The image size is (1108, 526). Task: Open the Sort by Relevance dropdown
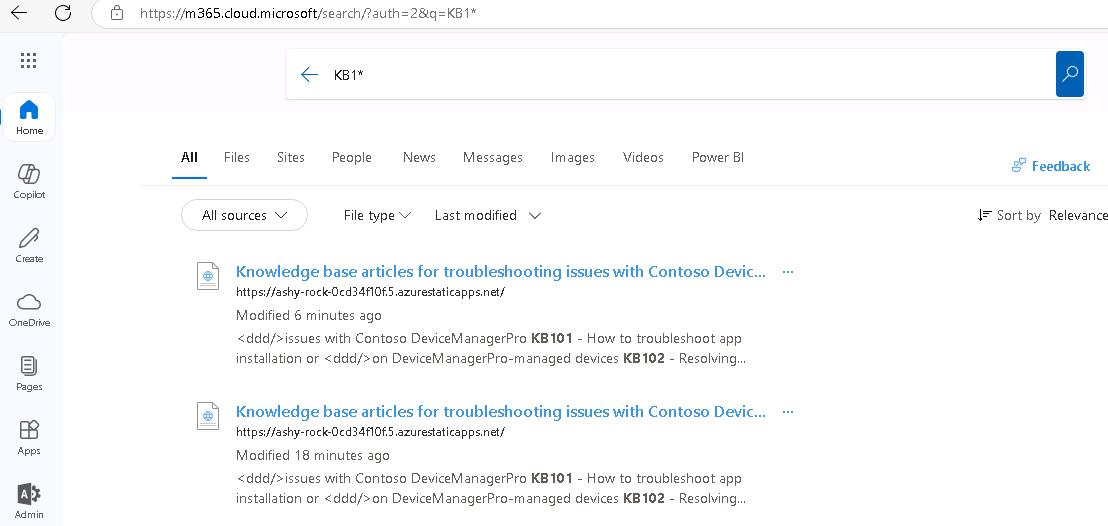coord(1042,215)
